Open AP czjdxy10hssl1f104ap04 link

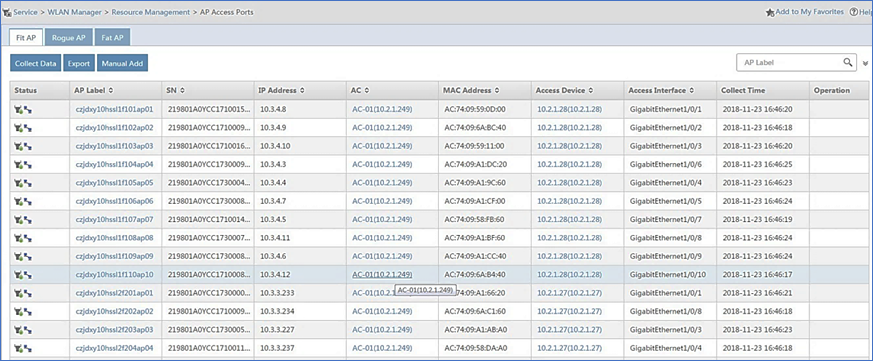114,165
